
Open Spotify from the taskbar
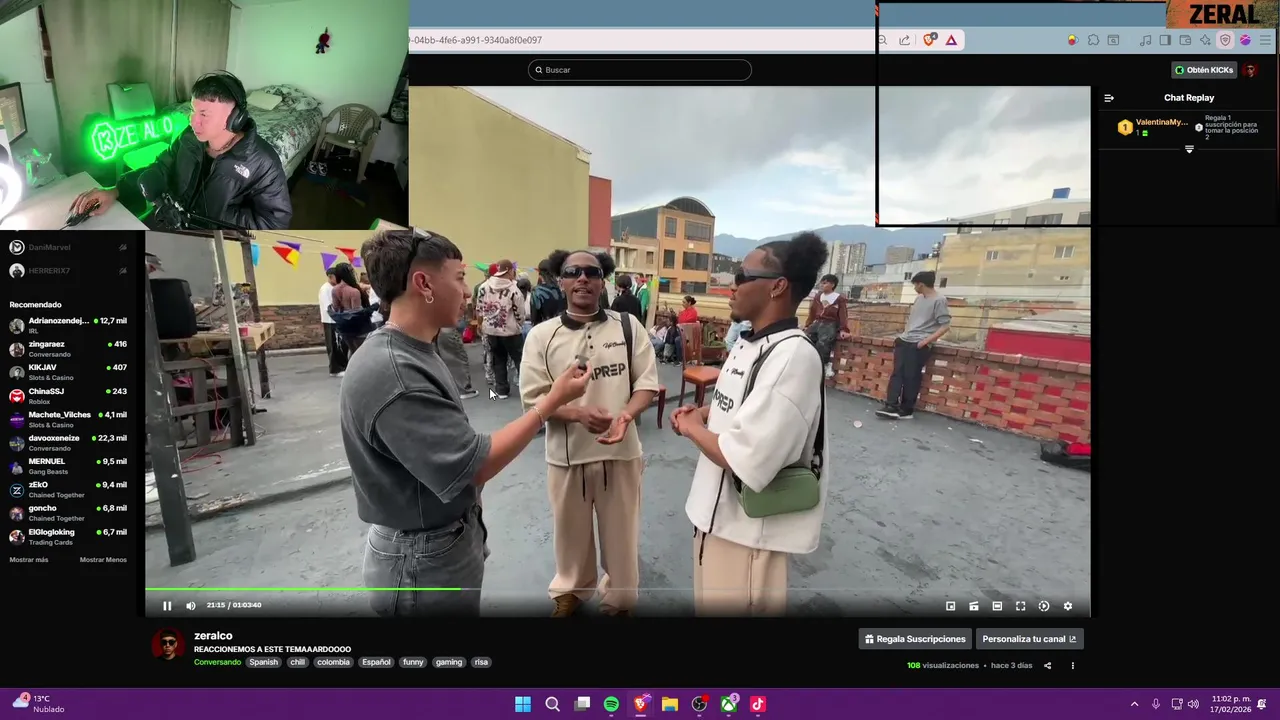[611, 704]
